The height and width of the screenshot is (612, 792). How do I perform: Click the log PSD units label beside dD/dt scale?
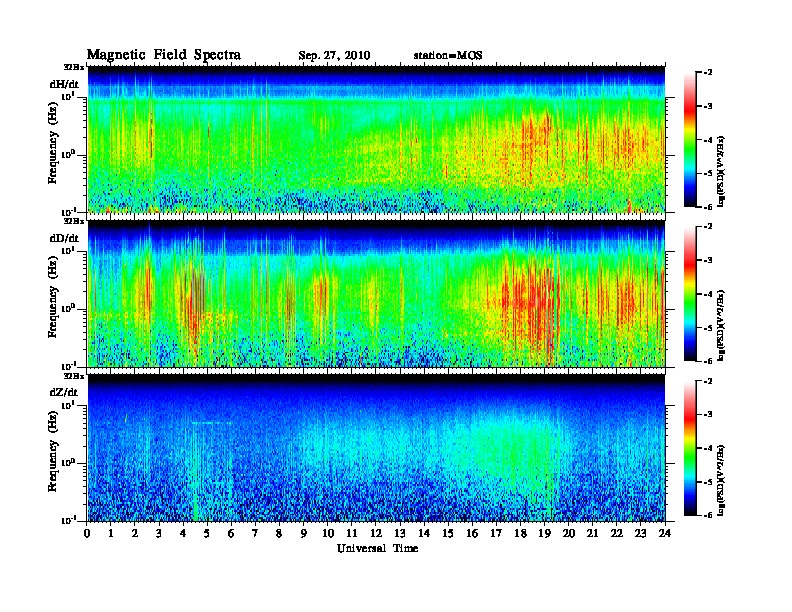[x=721, y=325]
